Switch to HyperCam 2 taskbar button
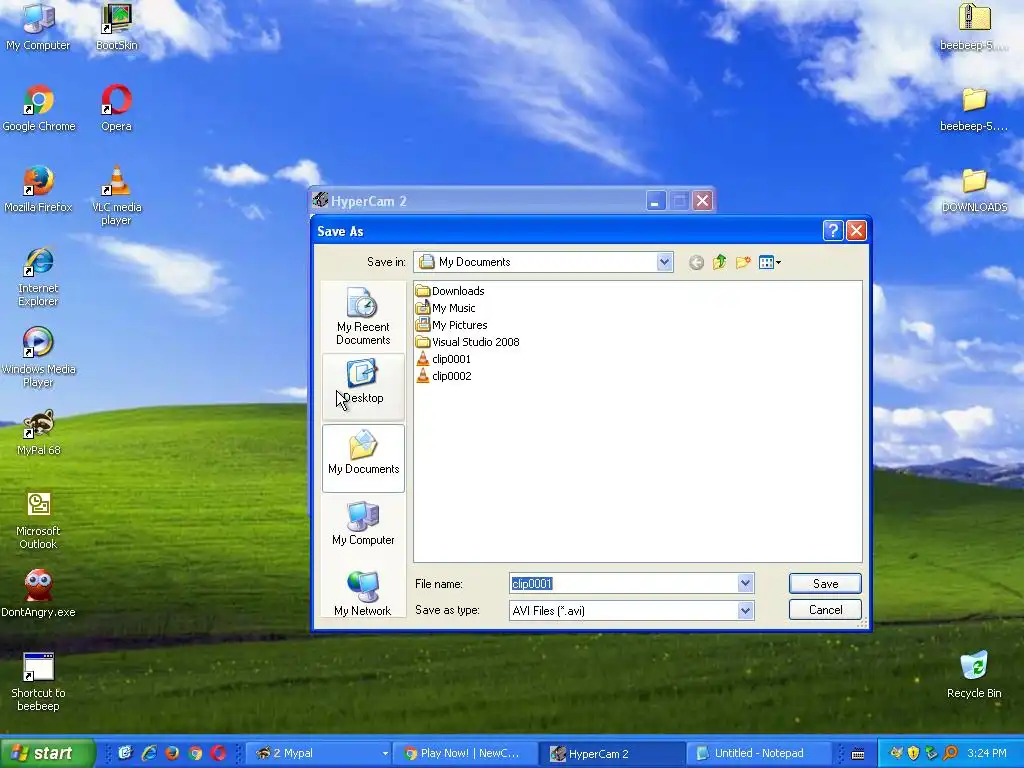Screen dimensions: 1024x768 (x=613, y=753)
